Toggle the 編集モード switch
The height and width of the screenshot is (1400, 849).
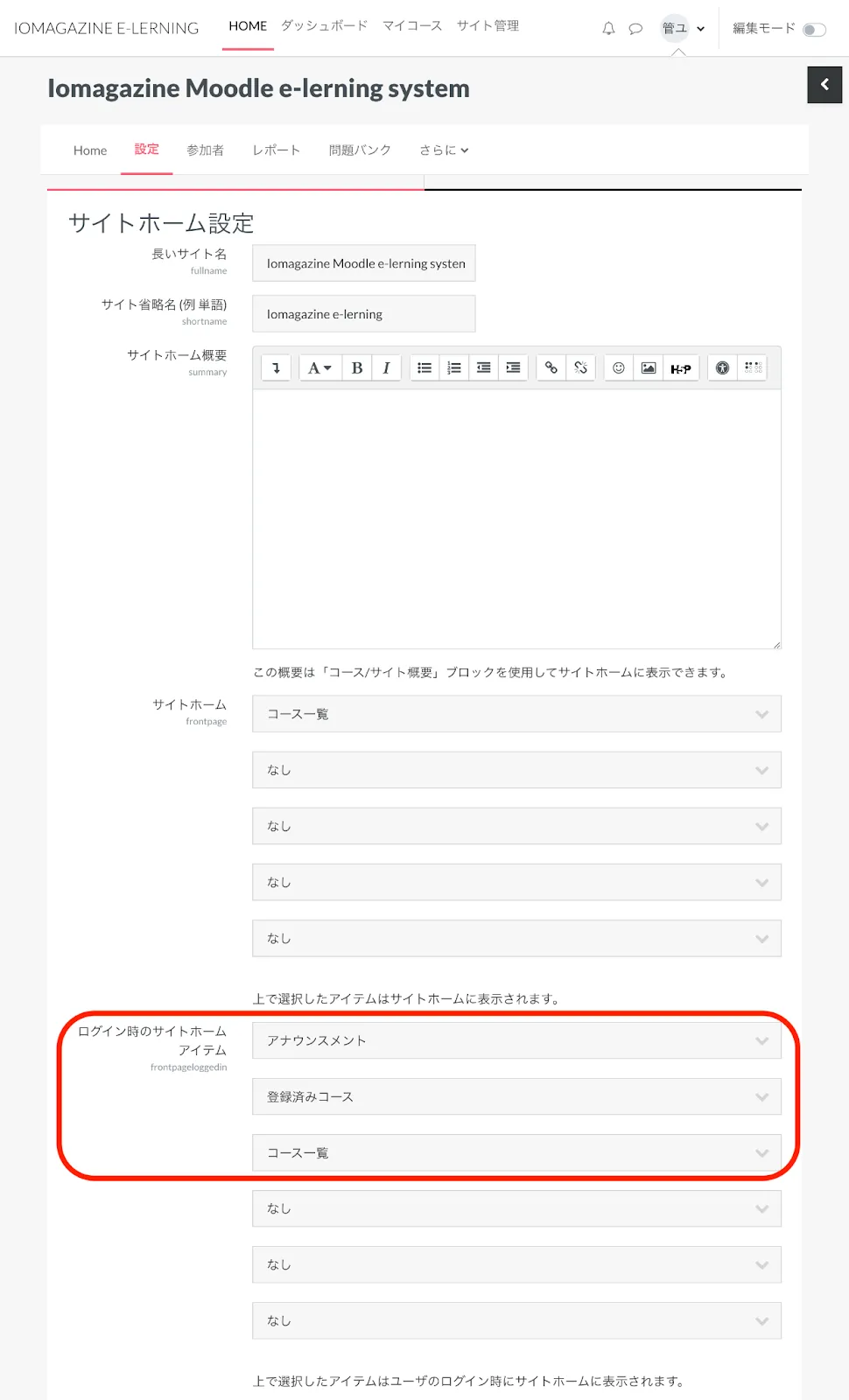point(814,30)
